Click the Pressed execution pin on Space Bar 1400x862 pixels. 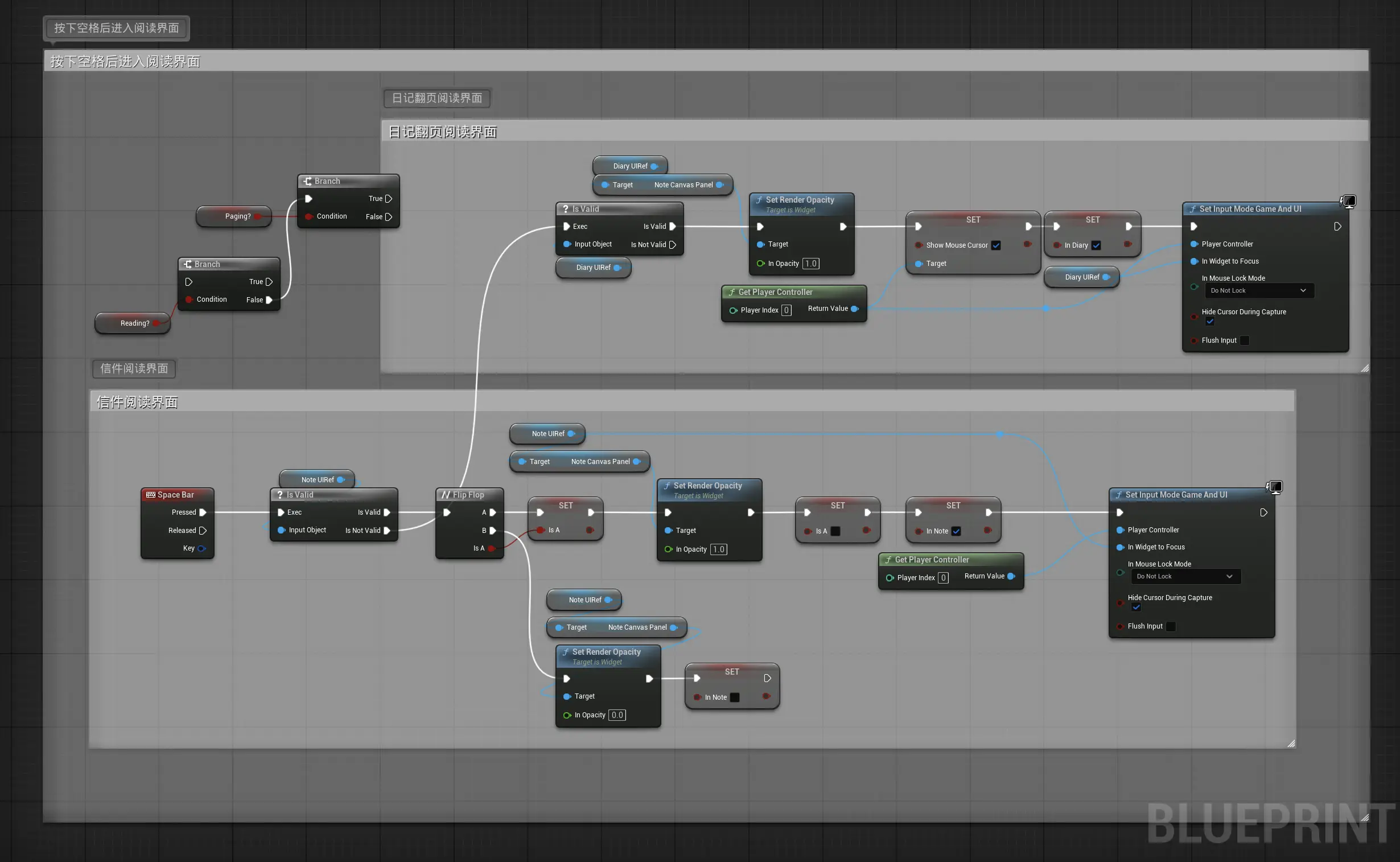tap(202, 512)
